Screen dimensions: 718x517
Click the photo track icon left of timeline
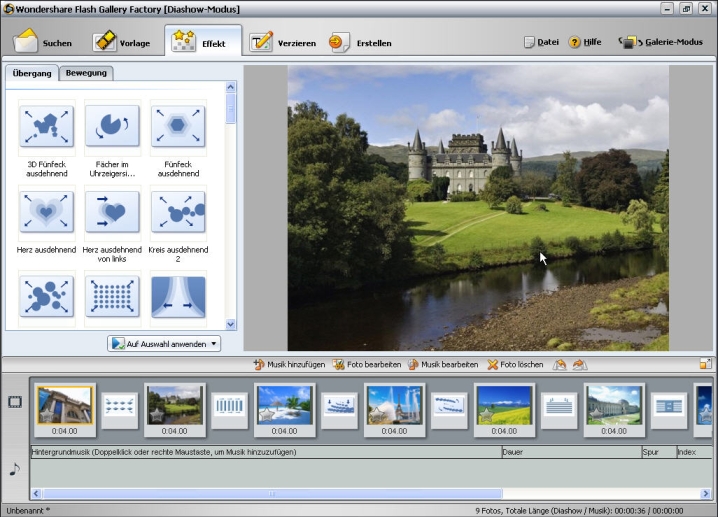(x=15, y=402)
